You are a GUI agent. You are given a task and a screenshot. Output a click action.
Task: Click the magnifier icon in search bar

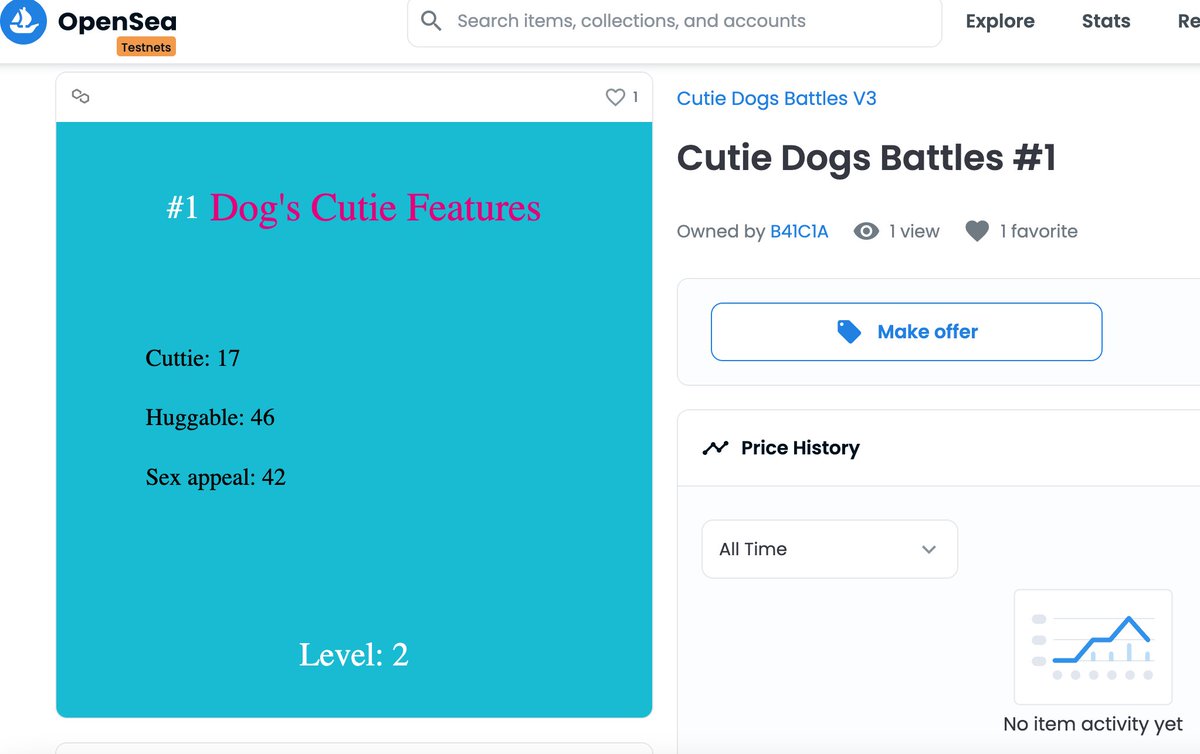tap(431, 21)
